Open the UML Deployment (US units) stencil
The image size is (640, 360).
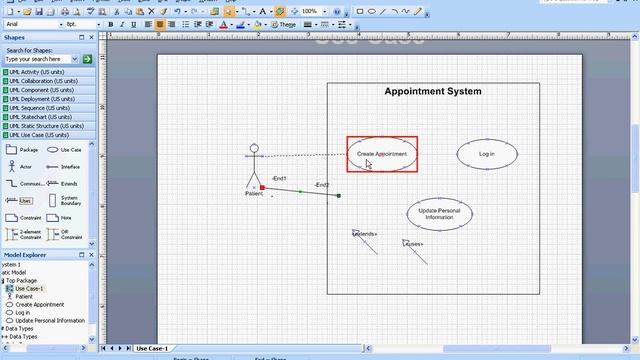tap(49, 99)
